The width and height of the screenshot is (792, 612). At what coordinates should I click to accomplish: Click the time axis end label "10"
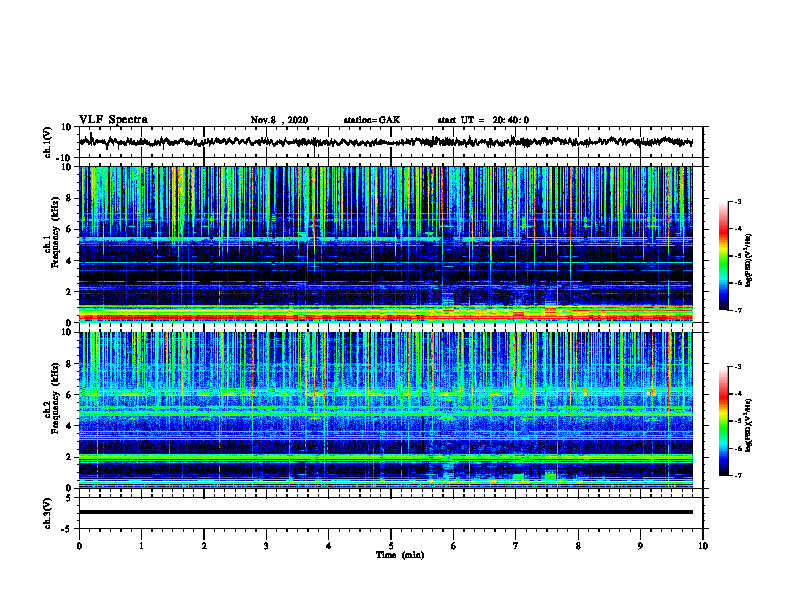point(703,546)
